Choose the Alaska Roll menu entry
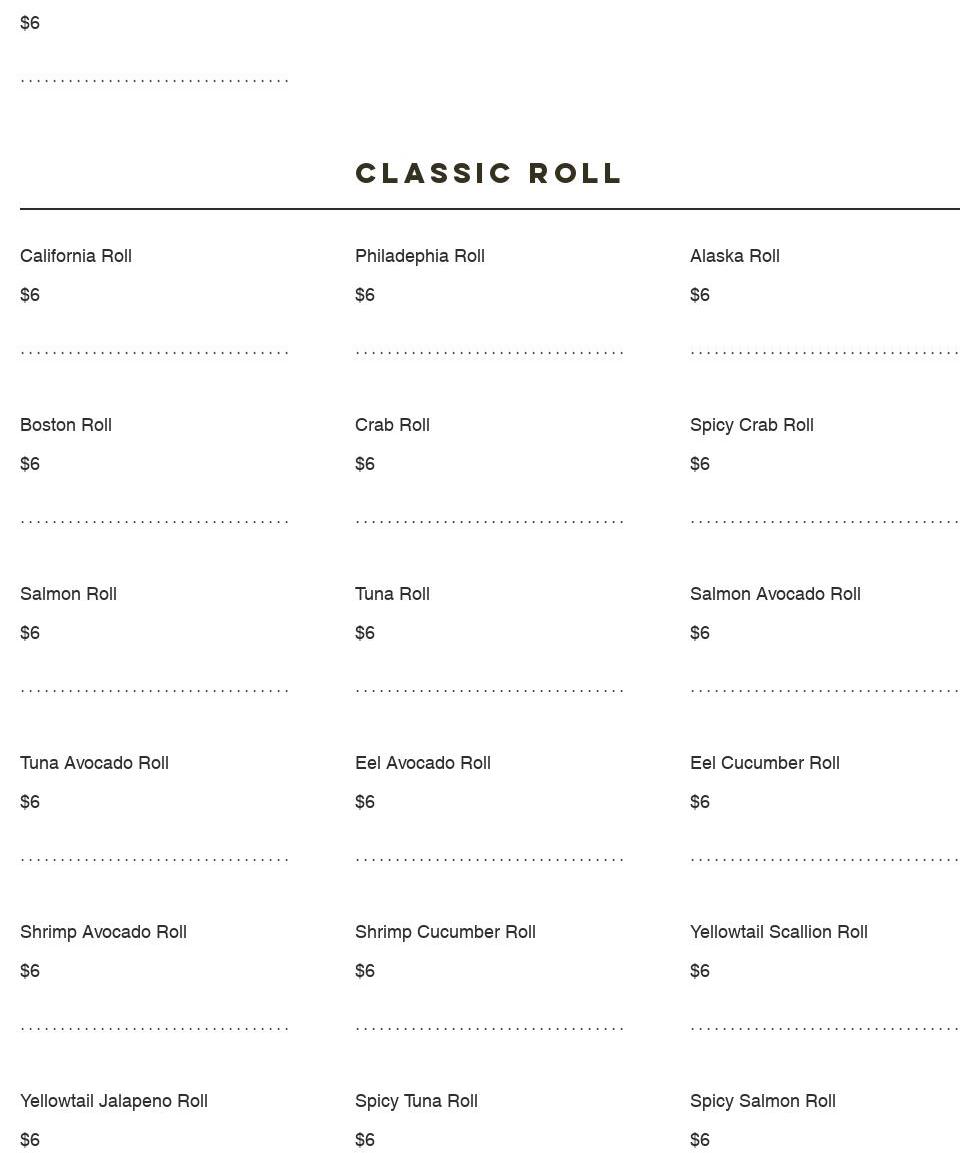The image size is (965, 1153). click(735, 256)
